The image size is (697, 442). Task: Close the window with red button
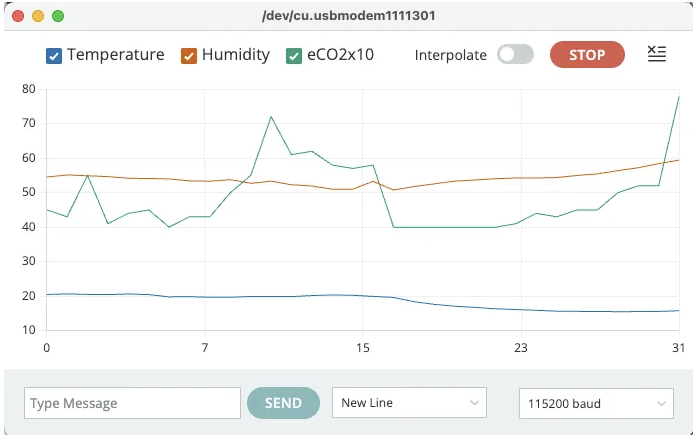tap(18, 16)
